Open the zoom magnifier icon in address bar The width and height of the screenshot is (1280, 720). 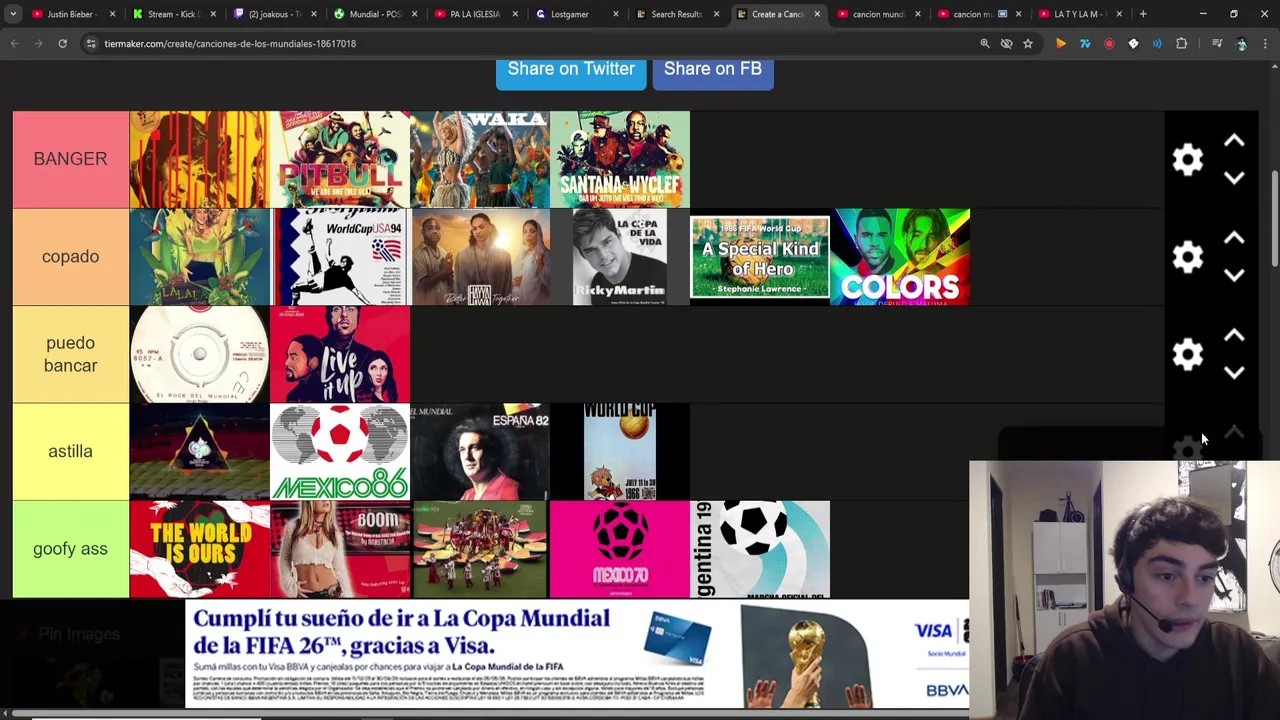click(985, 44)
